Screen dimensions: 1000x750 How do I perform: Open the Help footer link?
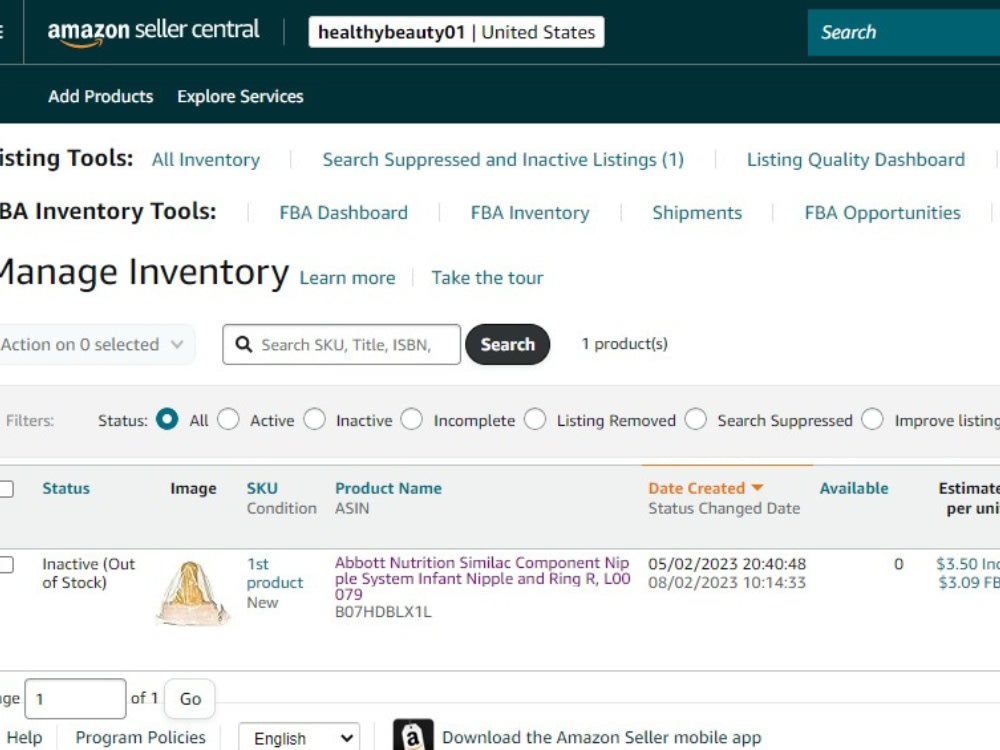[x=24, y=737]
